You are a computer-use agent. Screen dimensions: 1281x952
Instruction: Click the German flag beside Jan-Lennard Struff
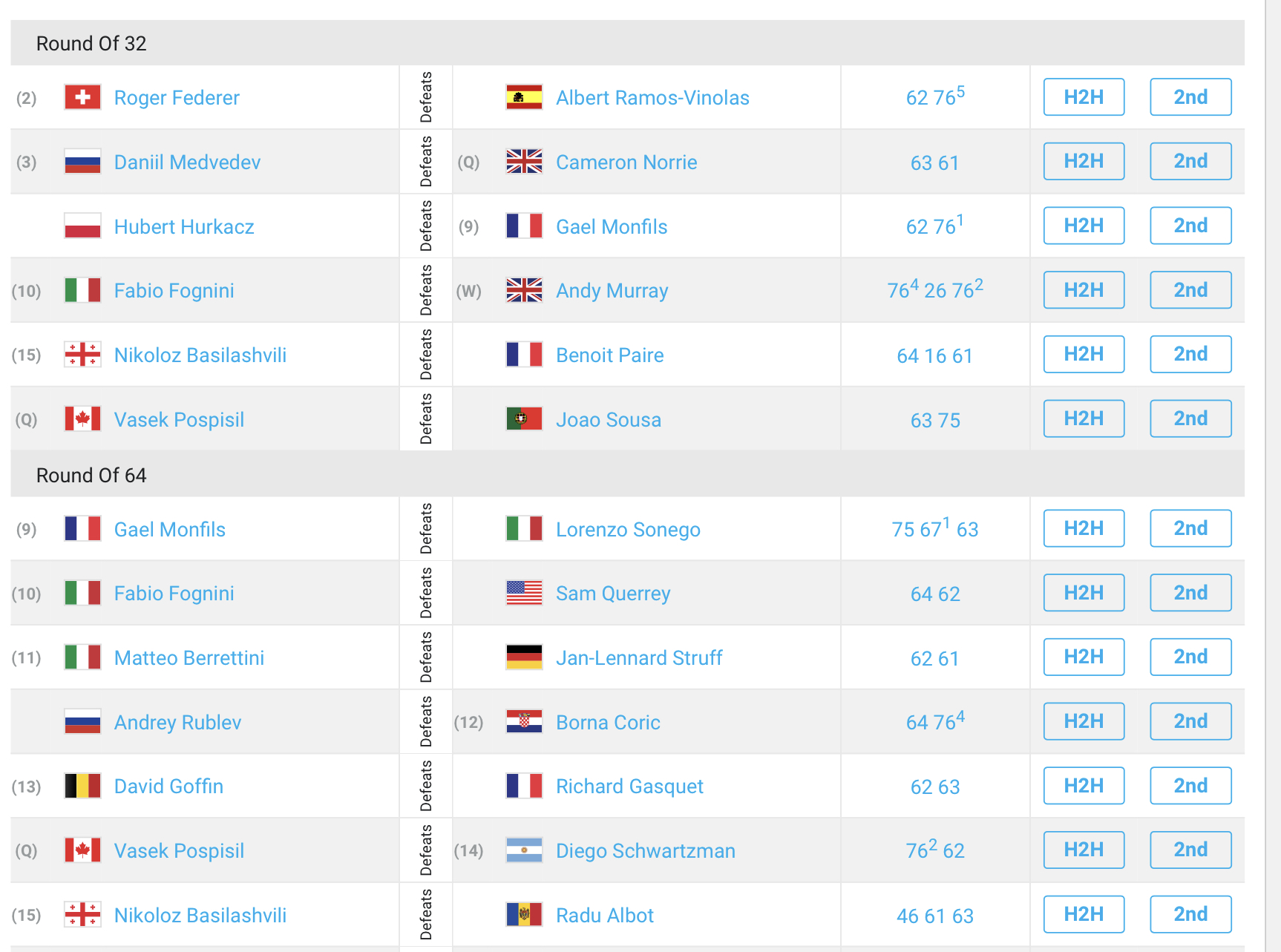point(524,657)
